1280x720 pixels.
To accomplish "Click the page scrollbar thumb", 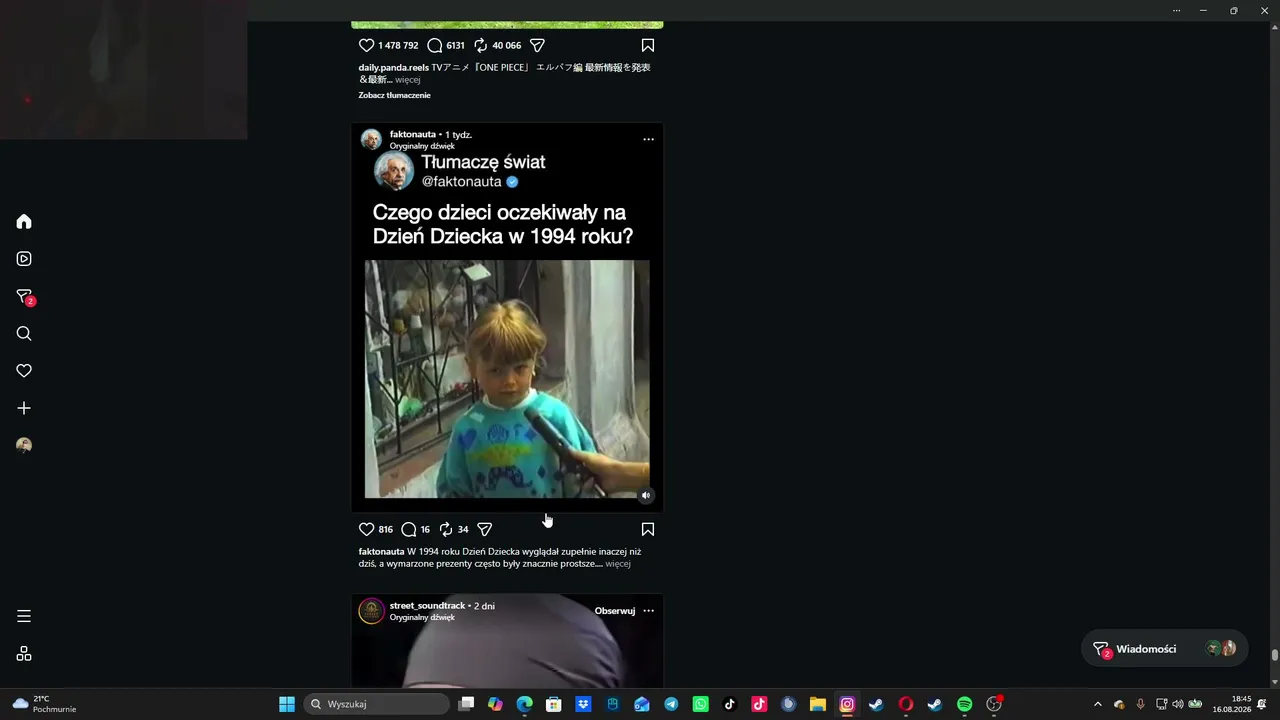I will (x=1275, y=656).
